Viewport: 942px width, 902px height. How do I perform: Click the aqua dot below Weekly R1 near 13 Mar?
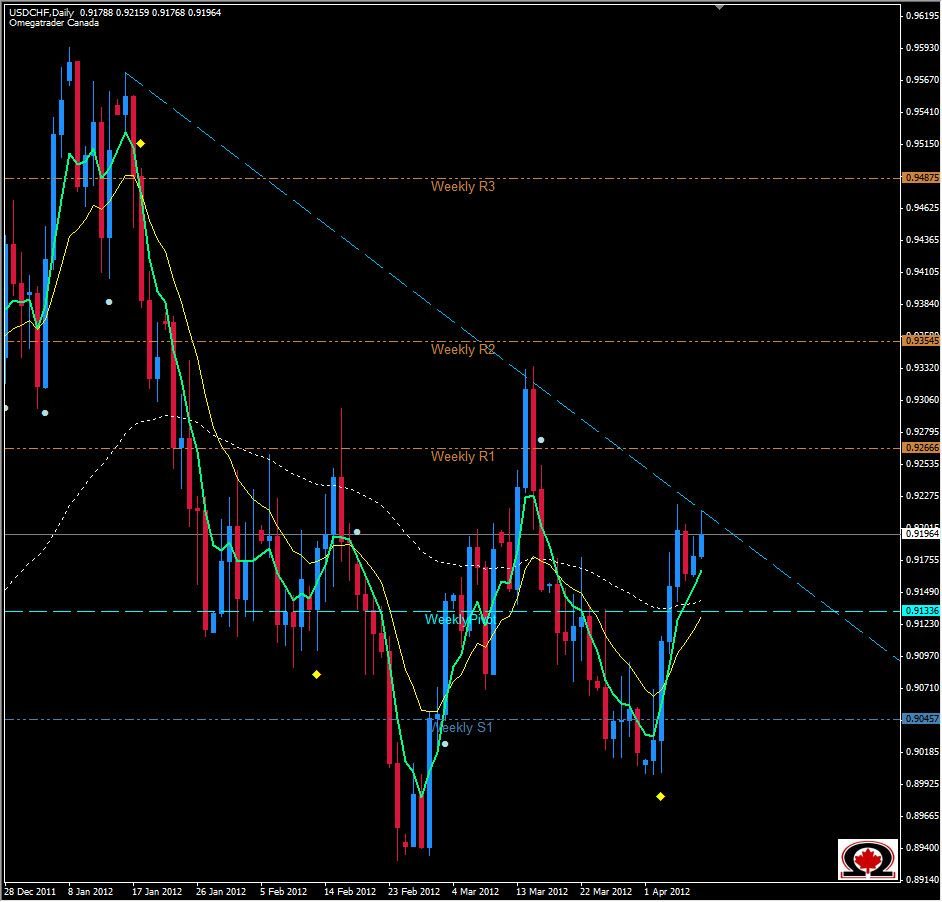click(541, 438)
